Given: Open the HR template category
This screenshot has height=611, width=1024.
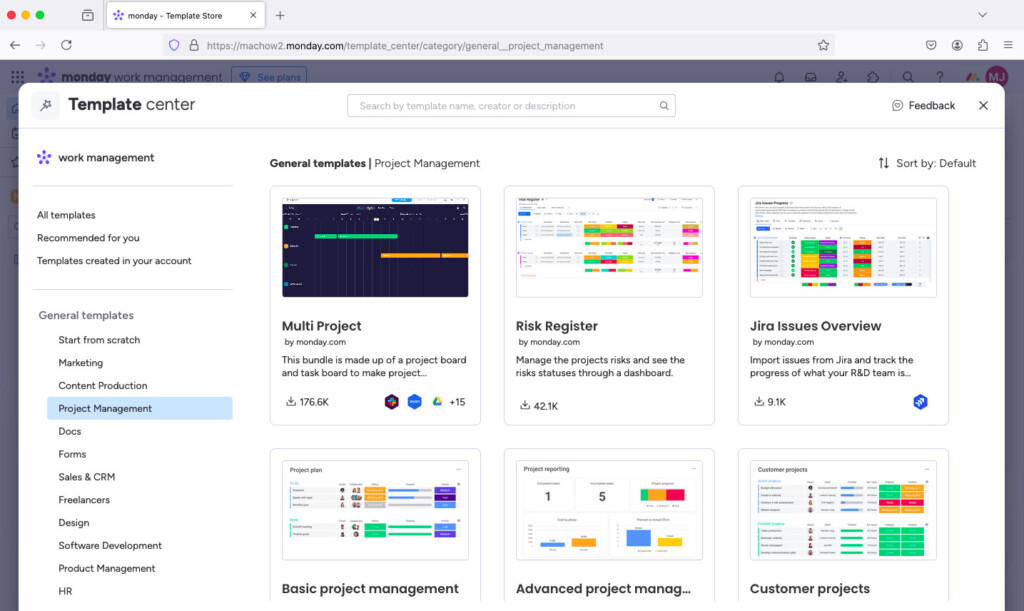Looking at the screenshot, I should pyautogui.click(x=65, y=591).
